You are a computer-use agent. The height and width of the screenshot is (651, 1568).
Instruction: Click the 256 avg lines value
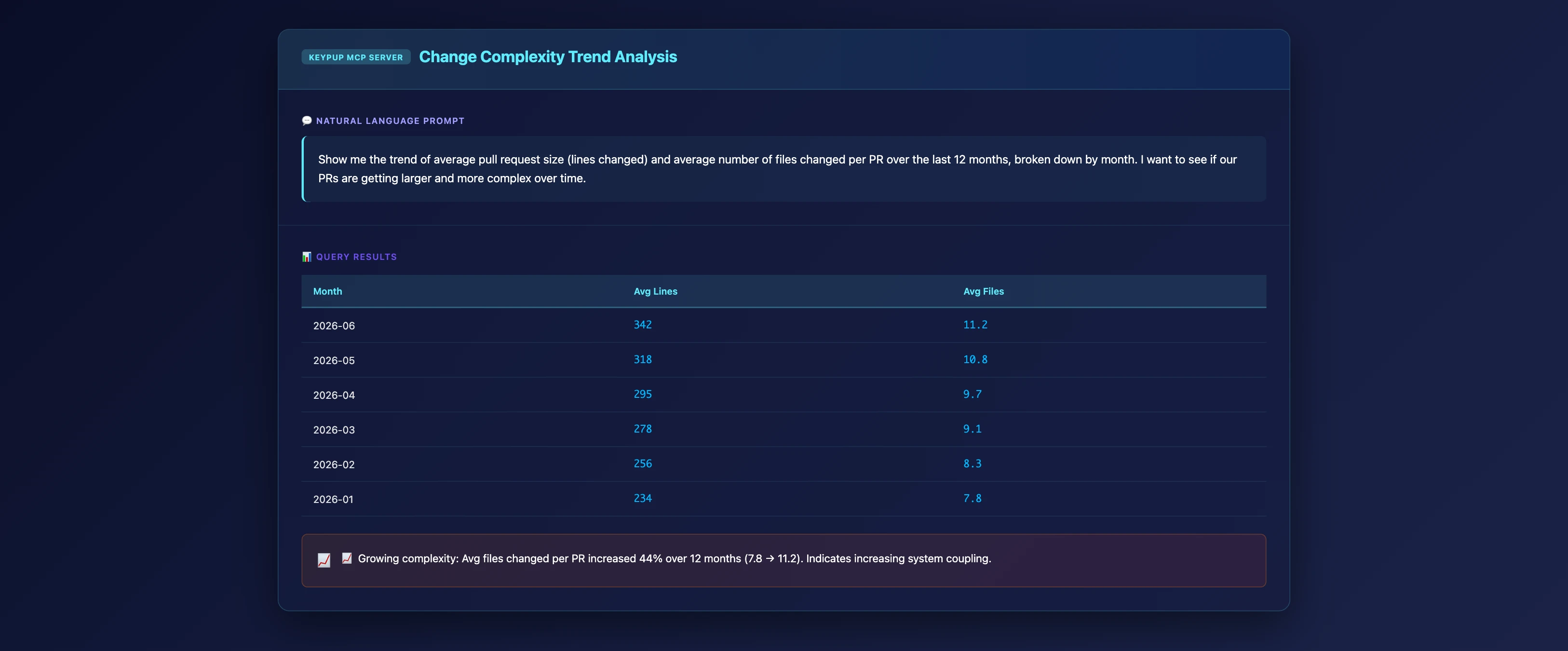pos(642,463)
